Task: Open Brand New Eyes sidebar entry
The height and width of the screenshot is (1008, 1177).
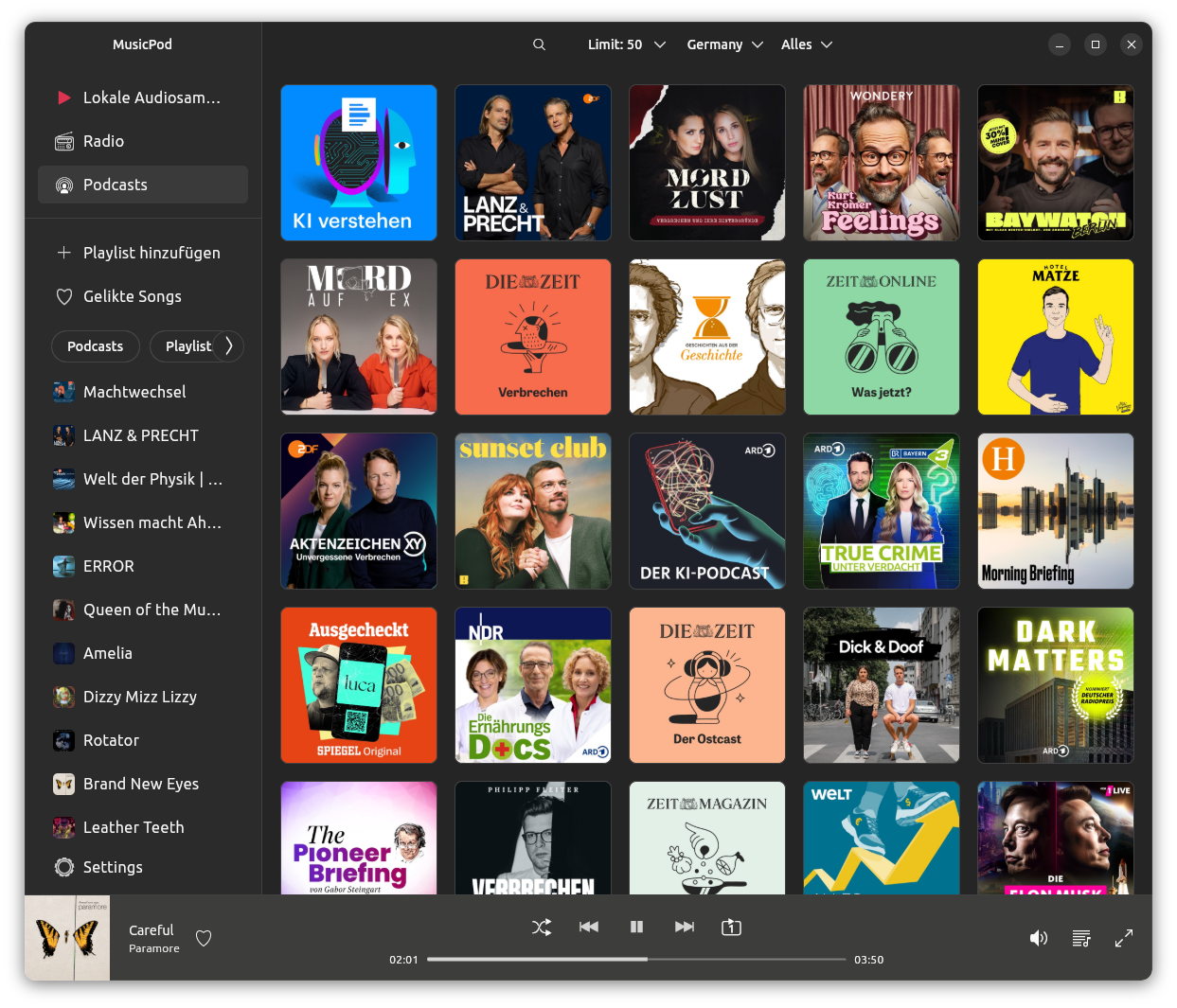Action: point(143,784)
